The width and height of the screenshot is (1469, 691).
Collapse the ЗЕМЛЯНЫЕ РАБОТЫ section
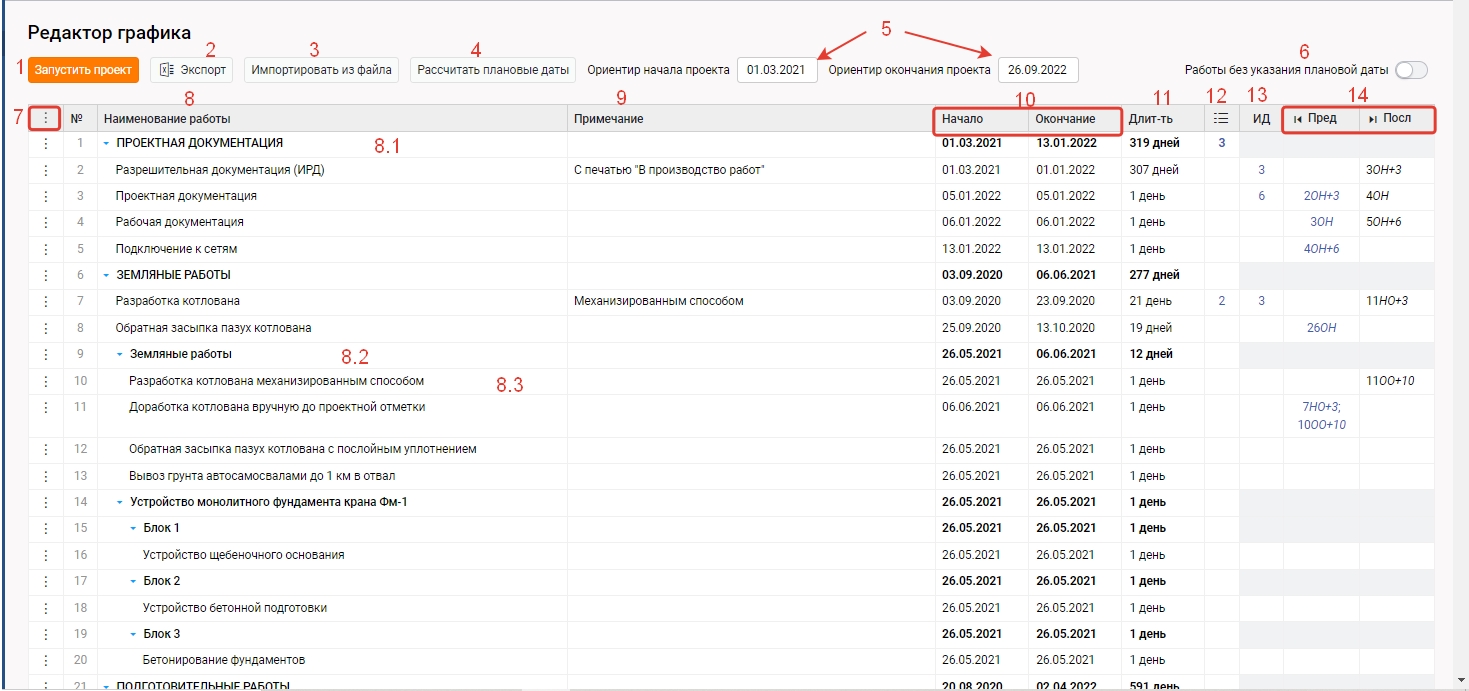106,275
